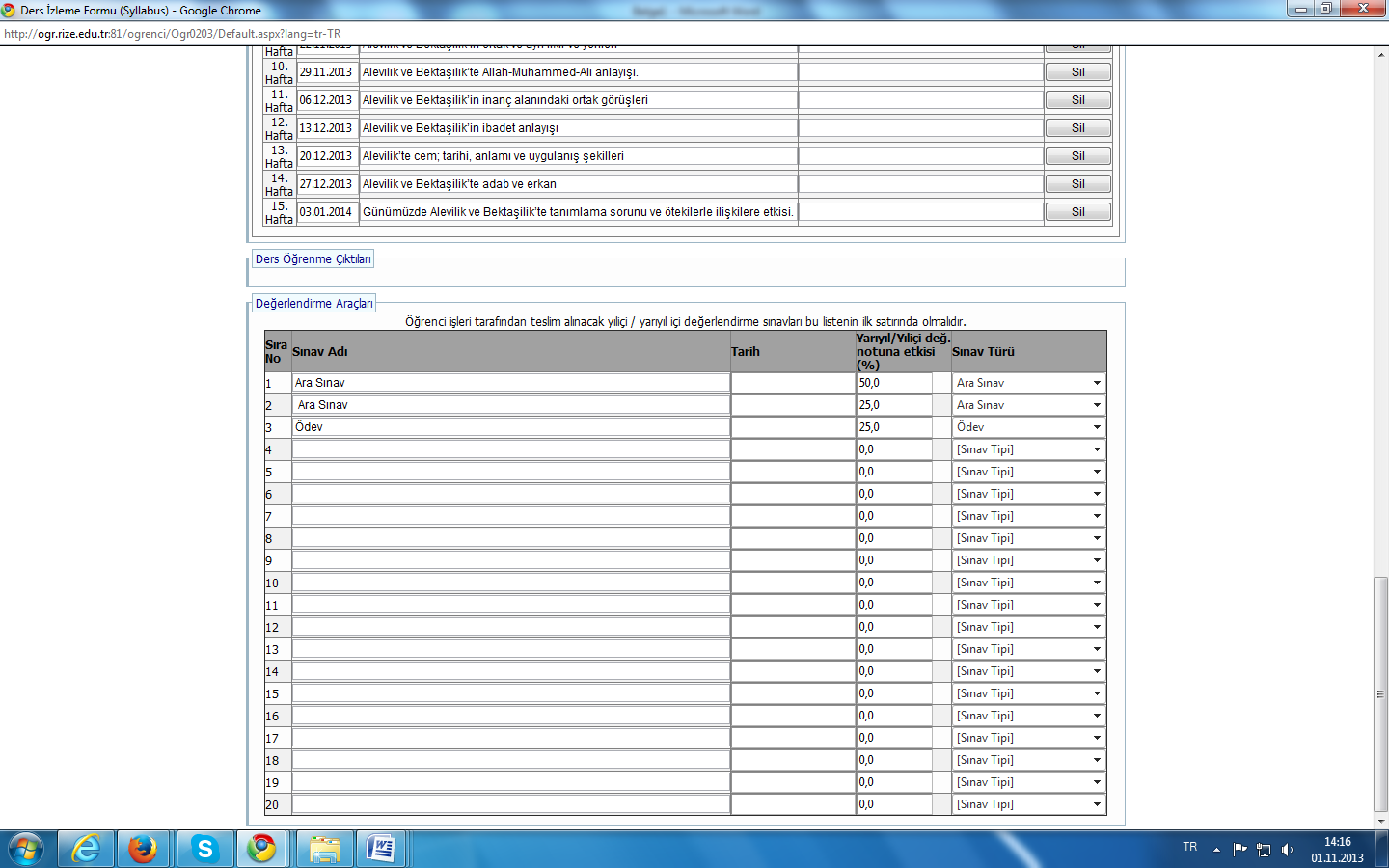Viewport: 1389px width, 868px height.
Task: Open exam type dropdown for row 2
Action: [1028, 405]
